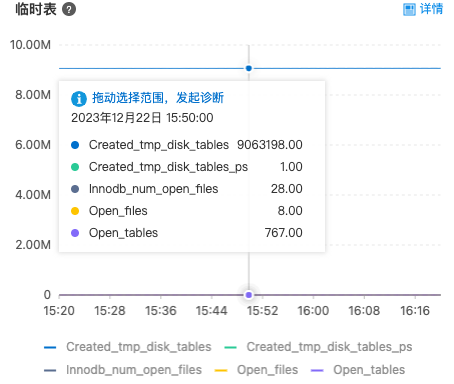Click the 16:00 x-axis label

313,311
